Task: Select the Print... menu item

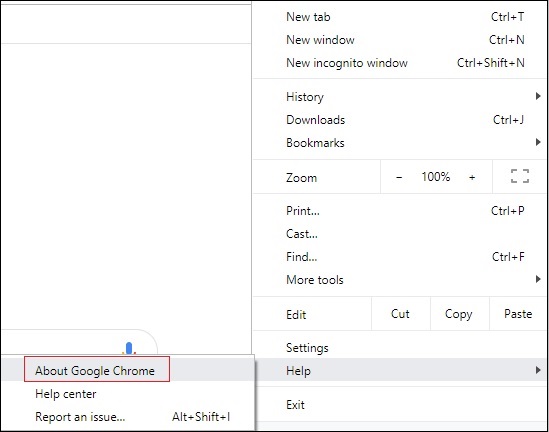Action: 399,211
